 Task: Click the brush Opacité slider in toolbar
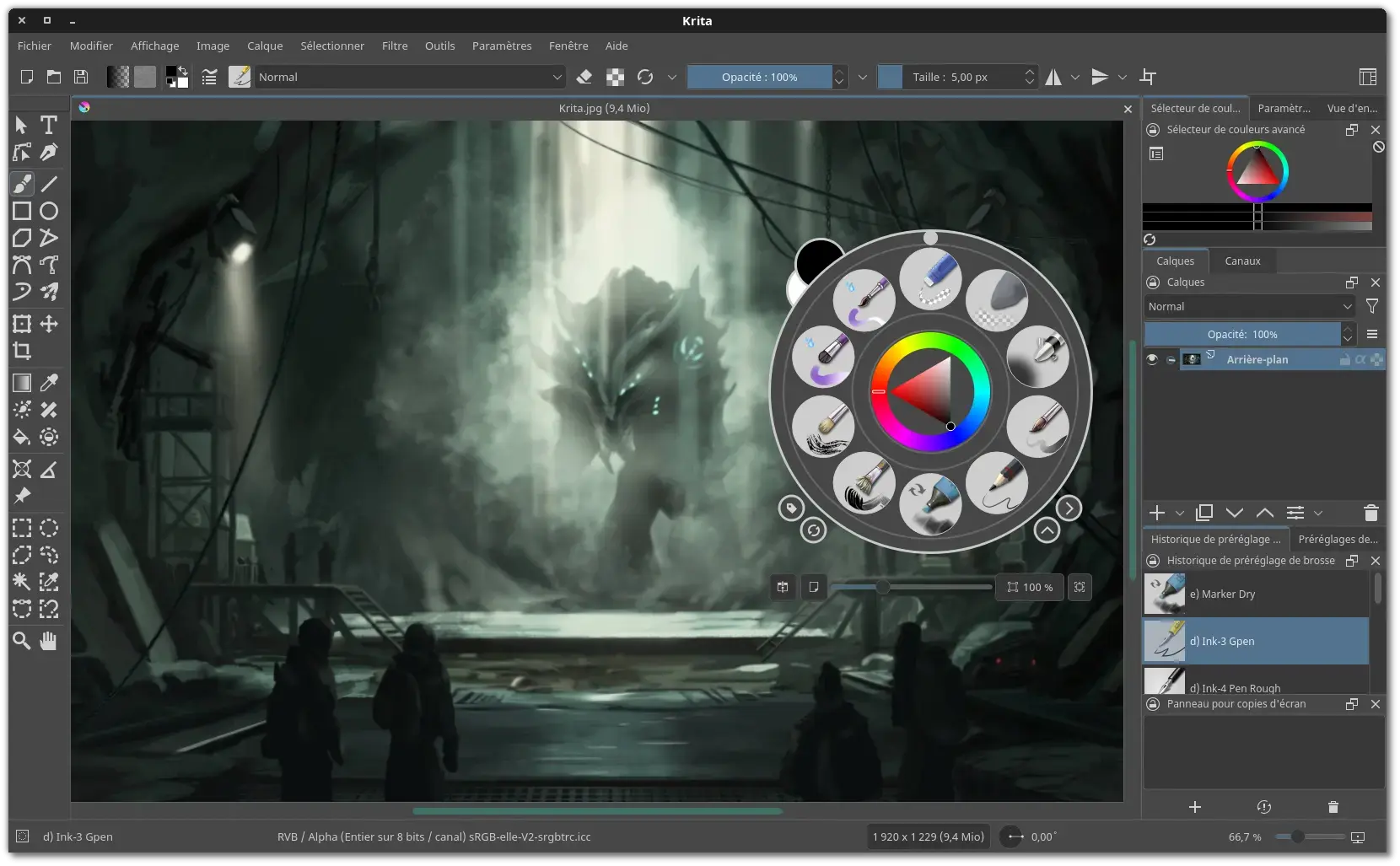[759, 77]
